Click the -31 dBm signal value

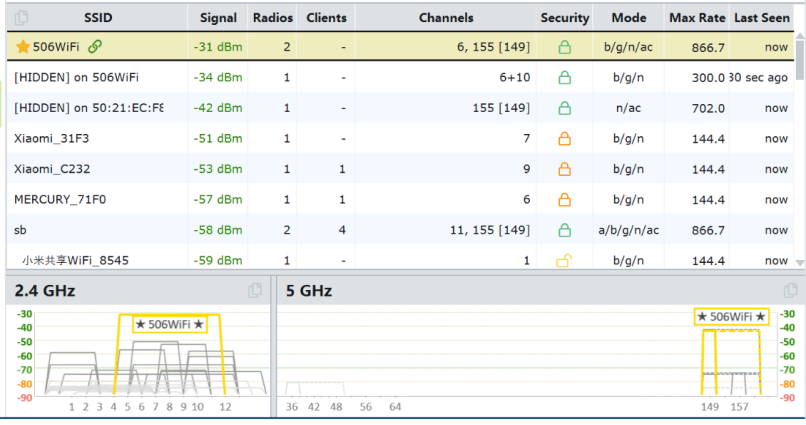pos(218,47)
